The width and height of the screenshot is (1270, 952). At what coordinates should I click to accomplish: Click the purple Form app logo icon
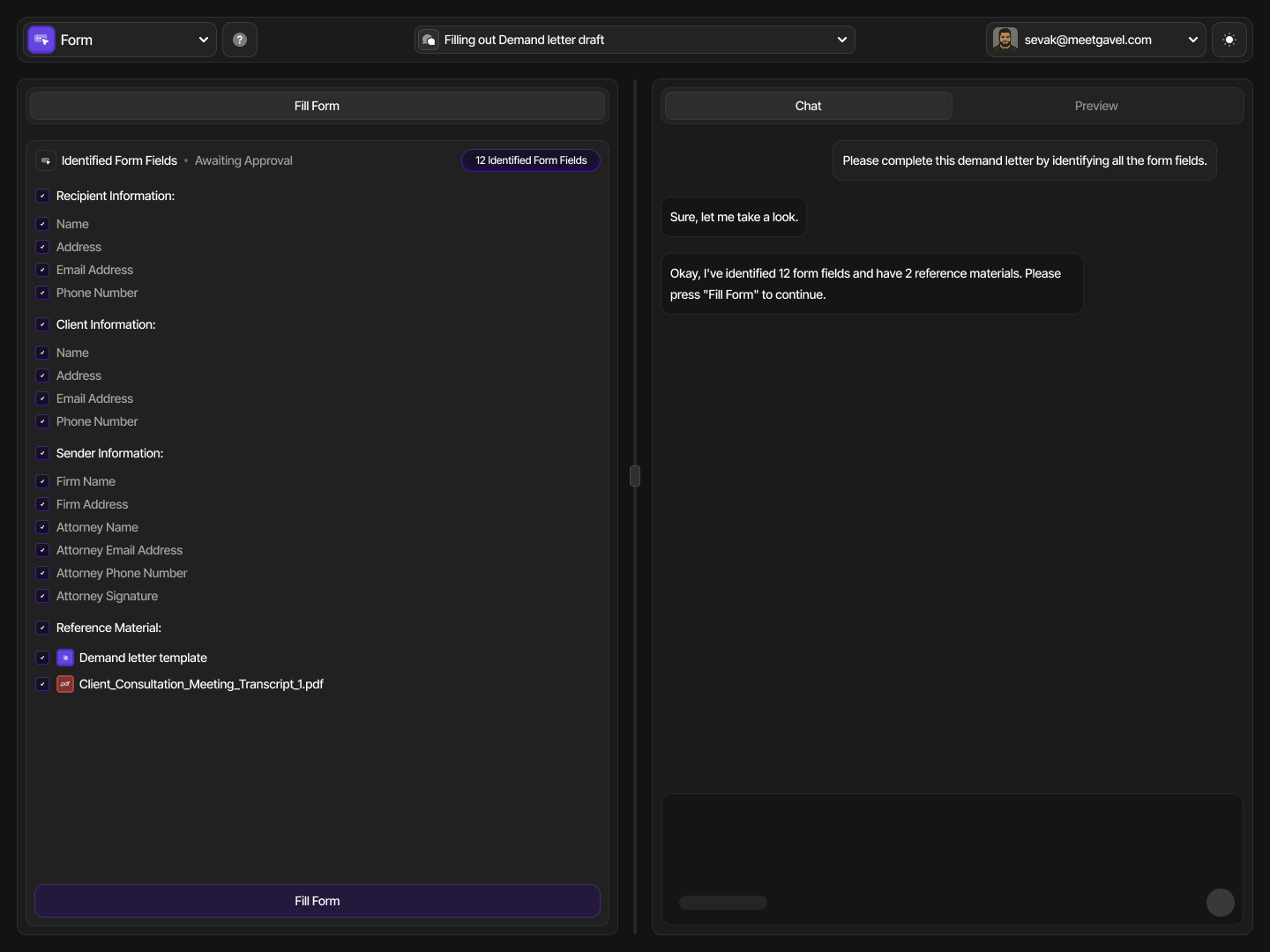click(41, 40)
